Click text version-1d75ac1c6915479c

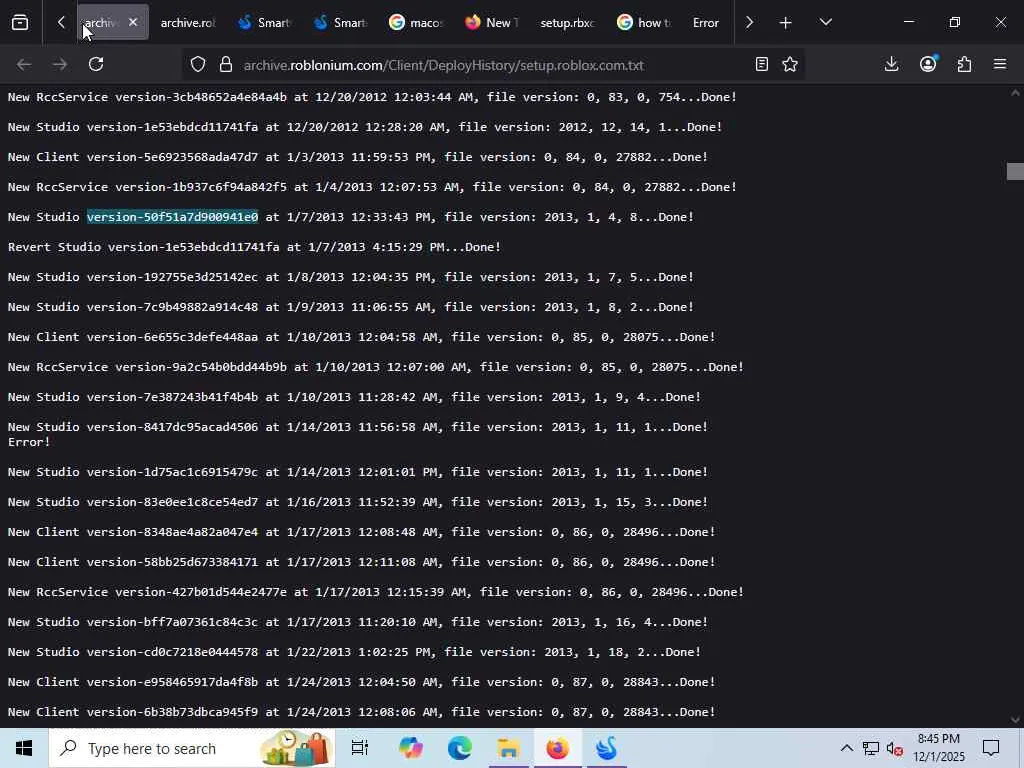pos(172,472)
